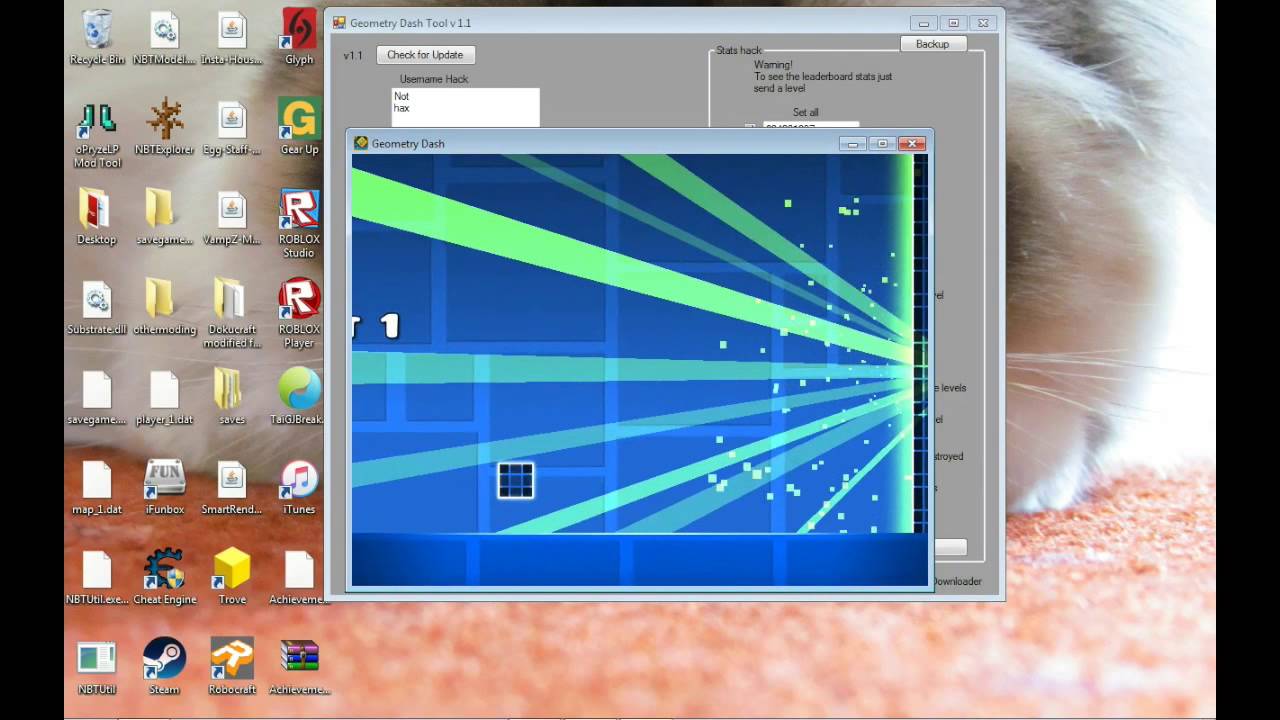The image size is (1280, 720).
Task: Click the Backup button in Geometry Dash Tool
Action: point(932,44)
